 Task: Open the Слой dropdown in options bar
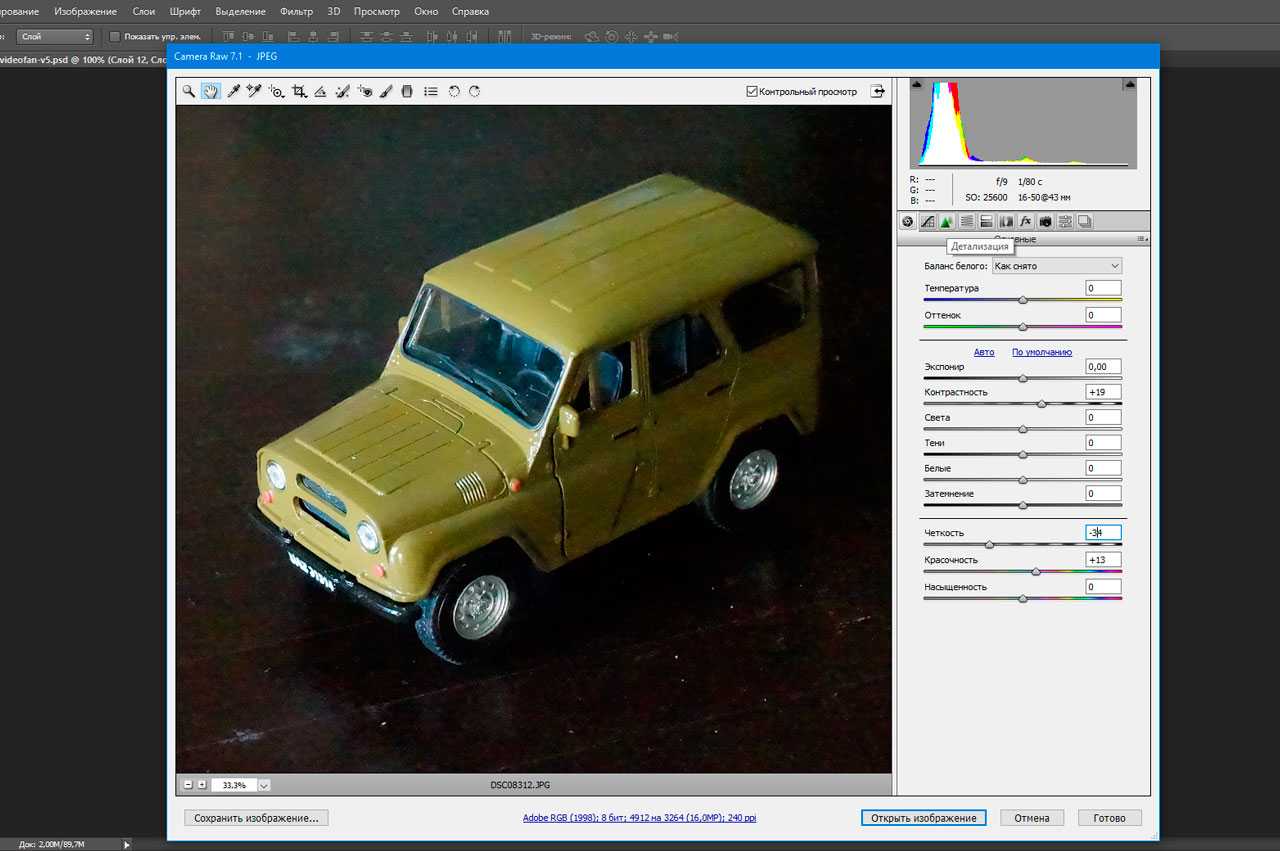(55, 37)
